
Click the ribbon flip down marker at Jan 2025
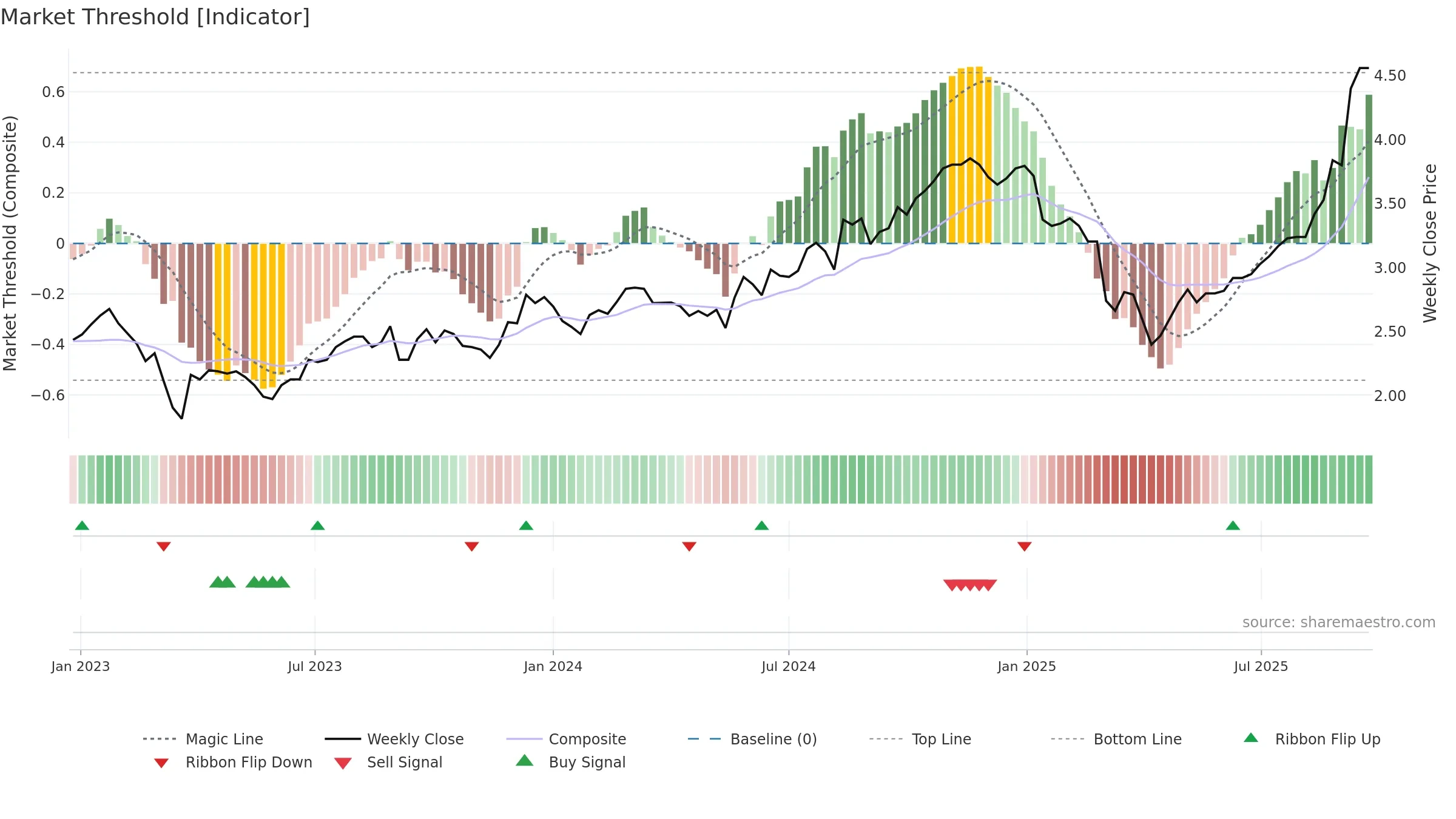click(1025, 546)
